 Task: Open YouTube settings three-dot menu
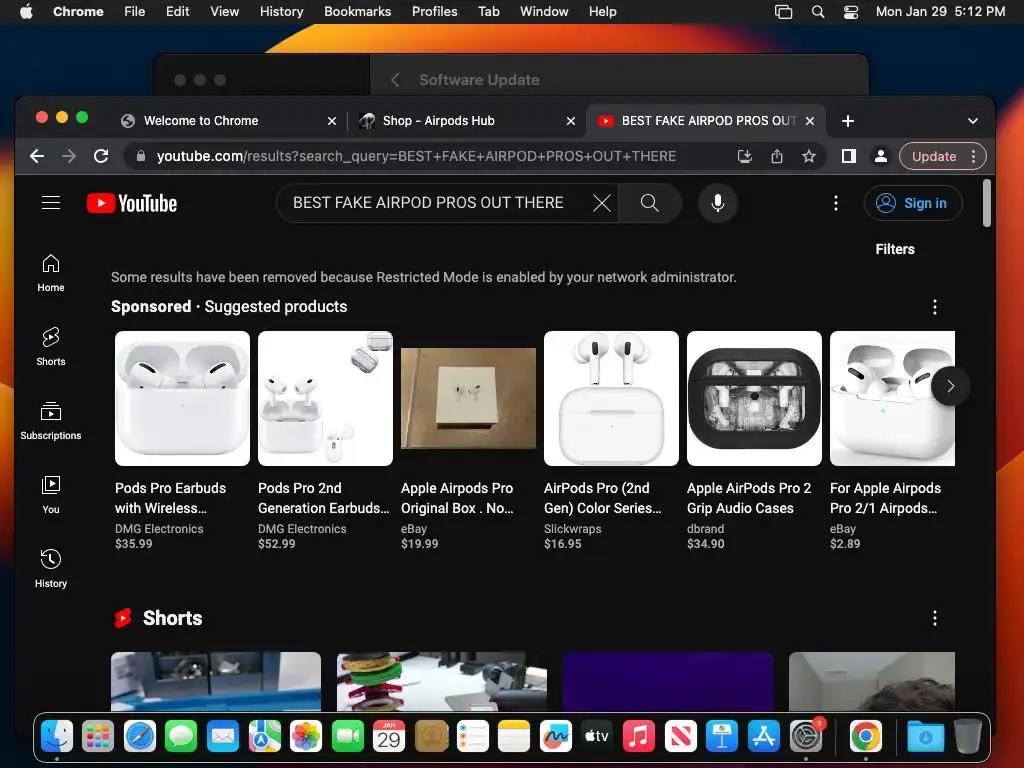[835, 203]
